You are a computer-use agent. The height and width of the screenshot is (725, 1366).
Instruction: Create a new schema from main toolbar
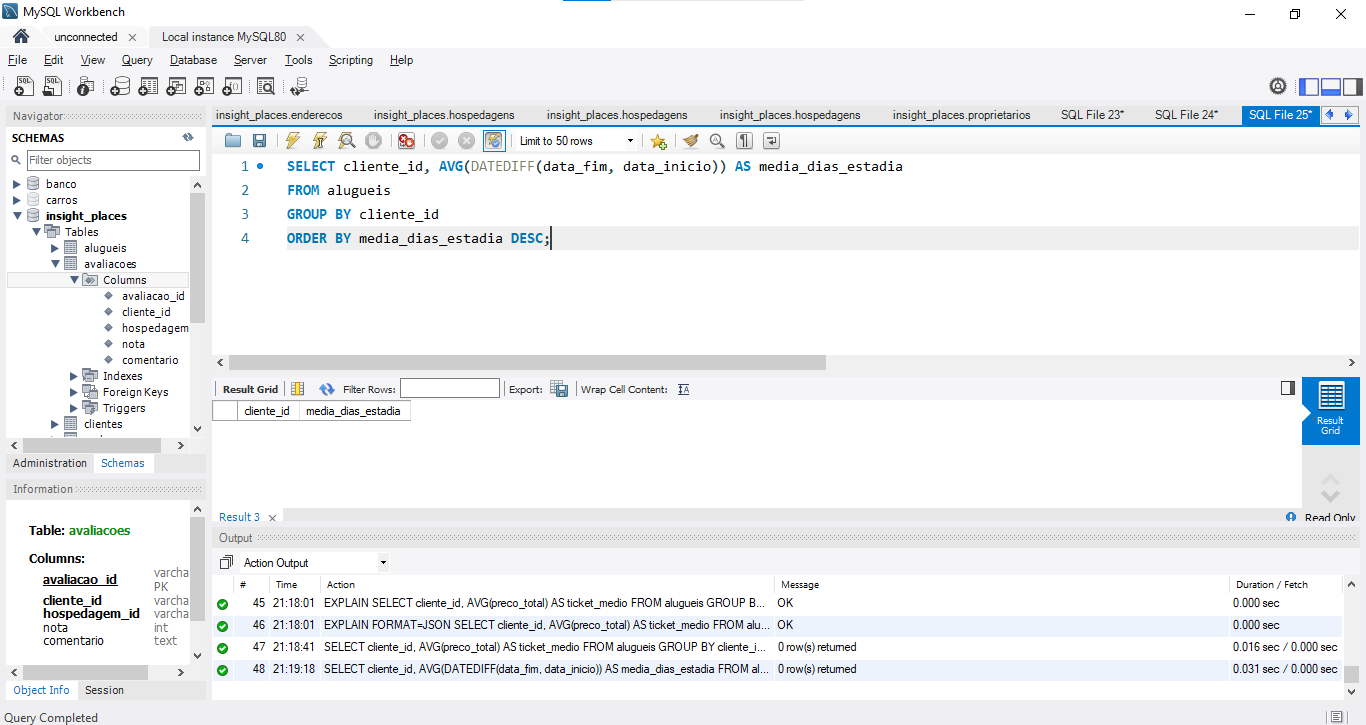tap(120, 87)
